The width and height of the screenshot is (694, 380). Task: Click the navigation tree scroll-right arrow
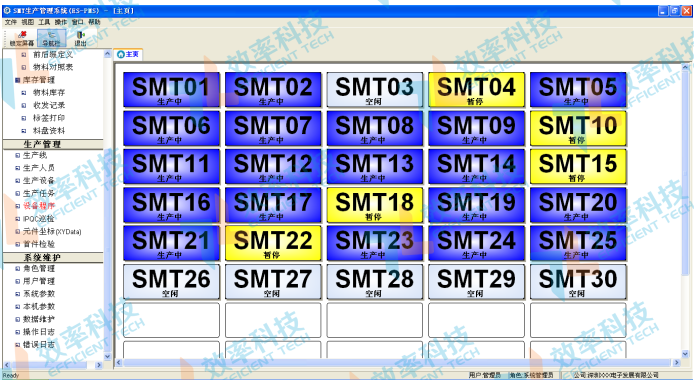pyautogui.click(x=99, y=365)
